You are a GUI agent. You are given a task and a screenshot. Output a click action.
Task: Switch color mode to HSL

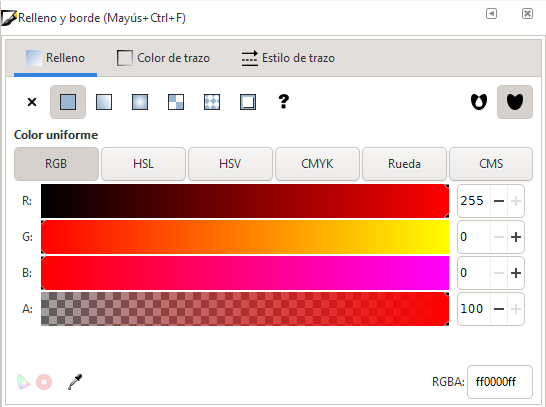(x=143, y=164)
